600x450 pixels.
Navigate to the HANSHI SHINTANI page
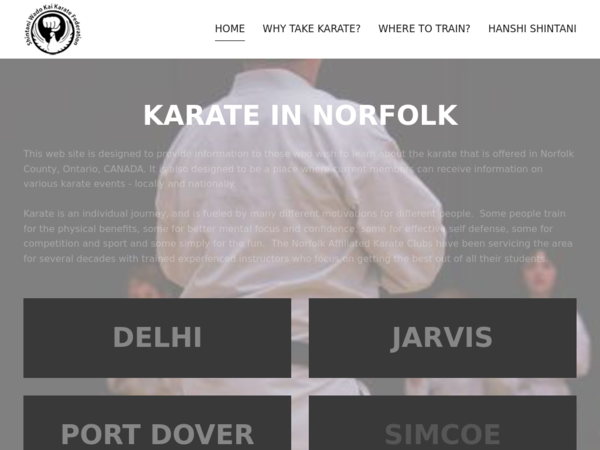click(532, 29)
